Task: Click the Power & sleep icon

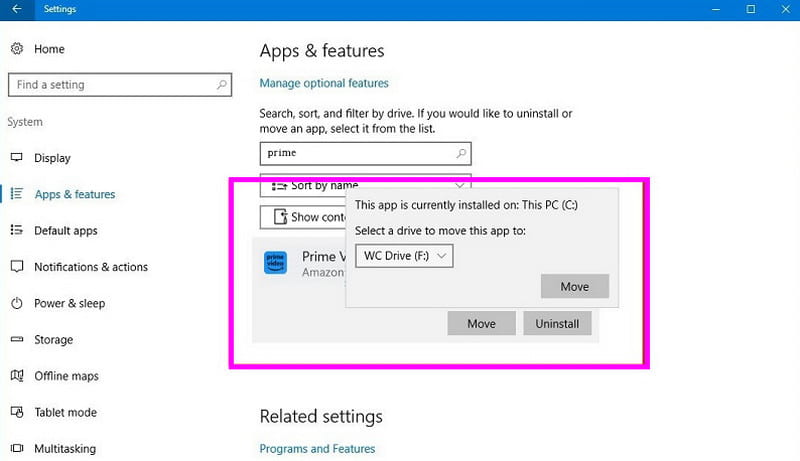Action: pos(17,303)
